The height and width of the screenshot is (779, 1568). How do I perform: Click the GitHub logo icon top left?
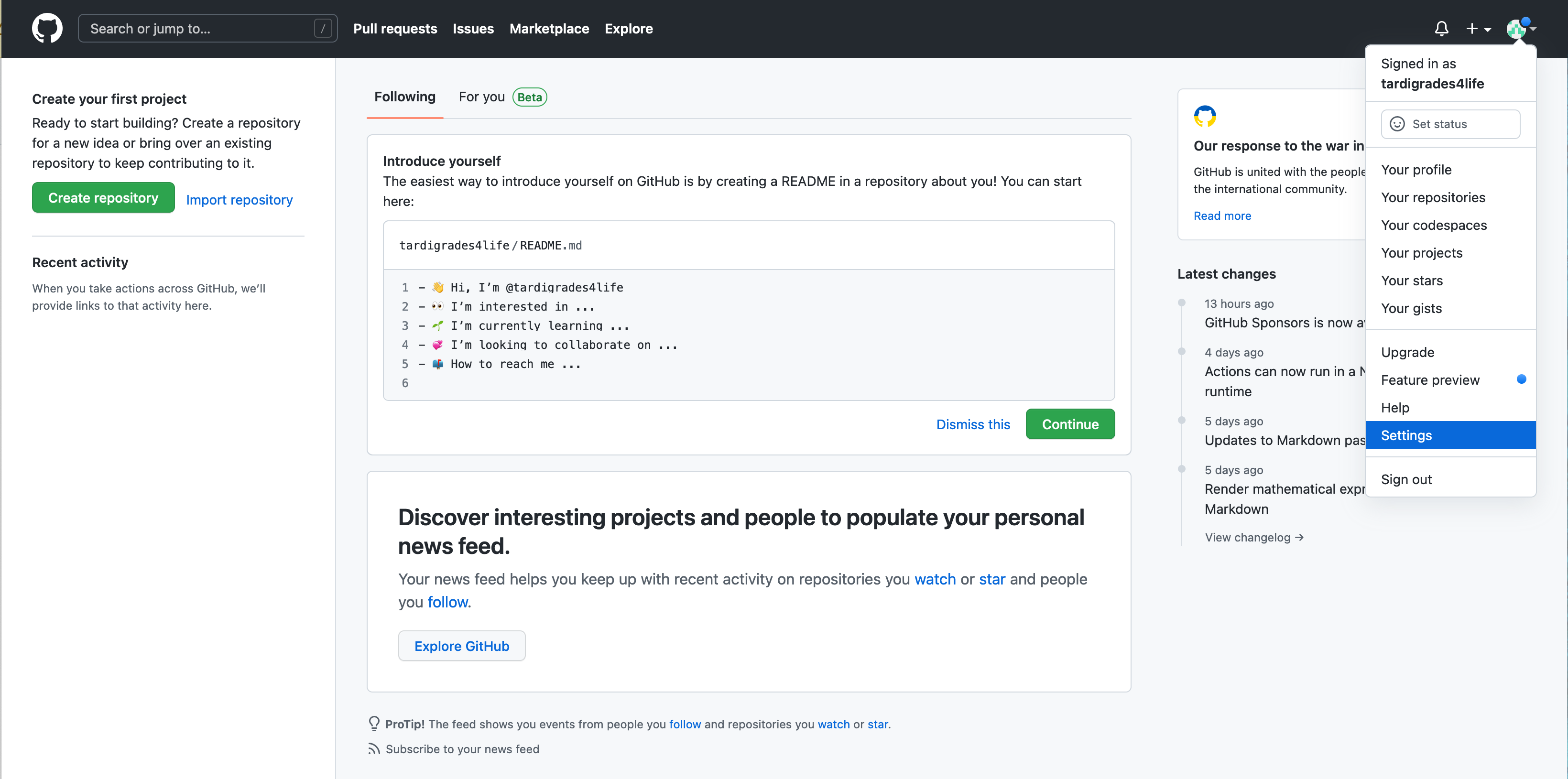(x=48, y=28)
